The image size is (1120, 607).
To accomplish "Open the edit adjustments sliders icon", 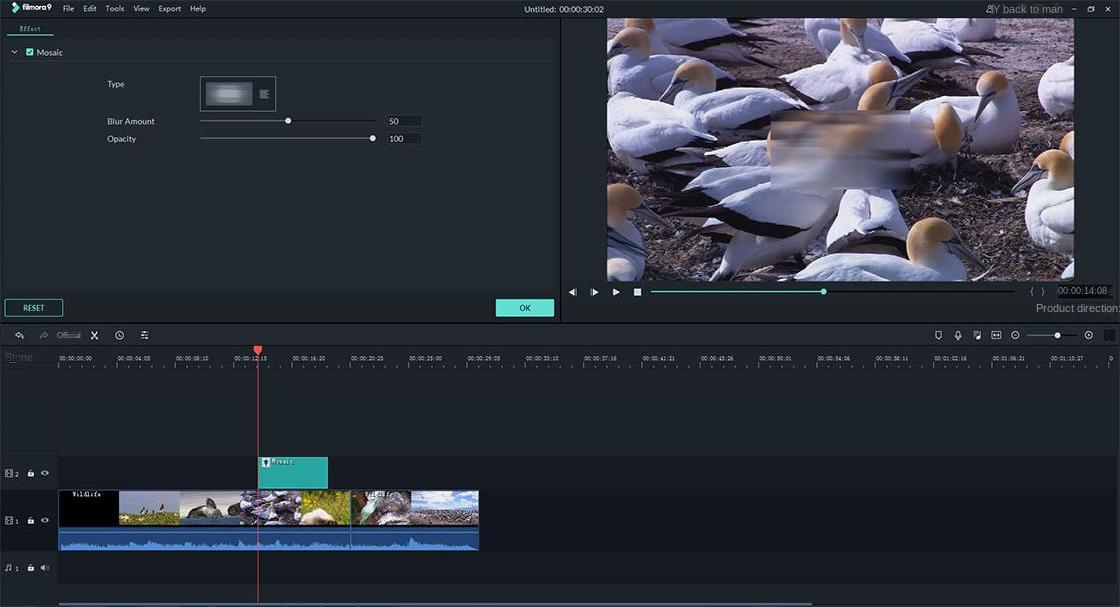I will click(145, 335).
